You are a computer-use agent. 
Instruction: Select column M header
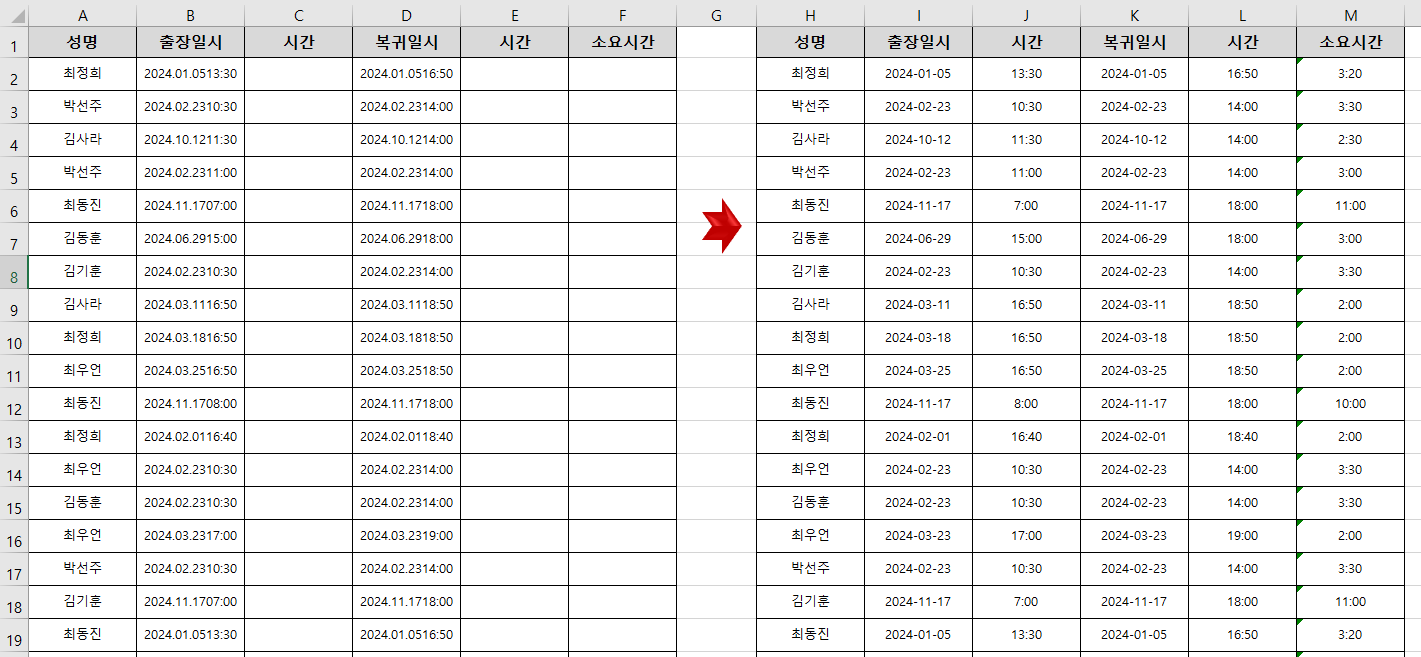point(1349,14)
